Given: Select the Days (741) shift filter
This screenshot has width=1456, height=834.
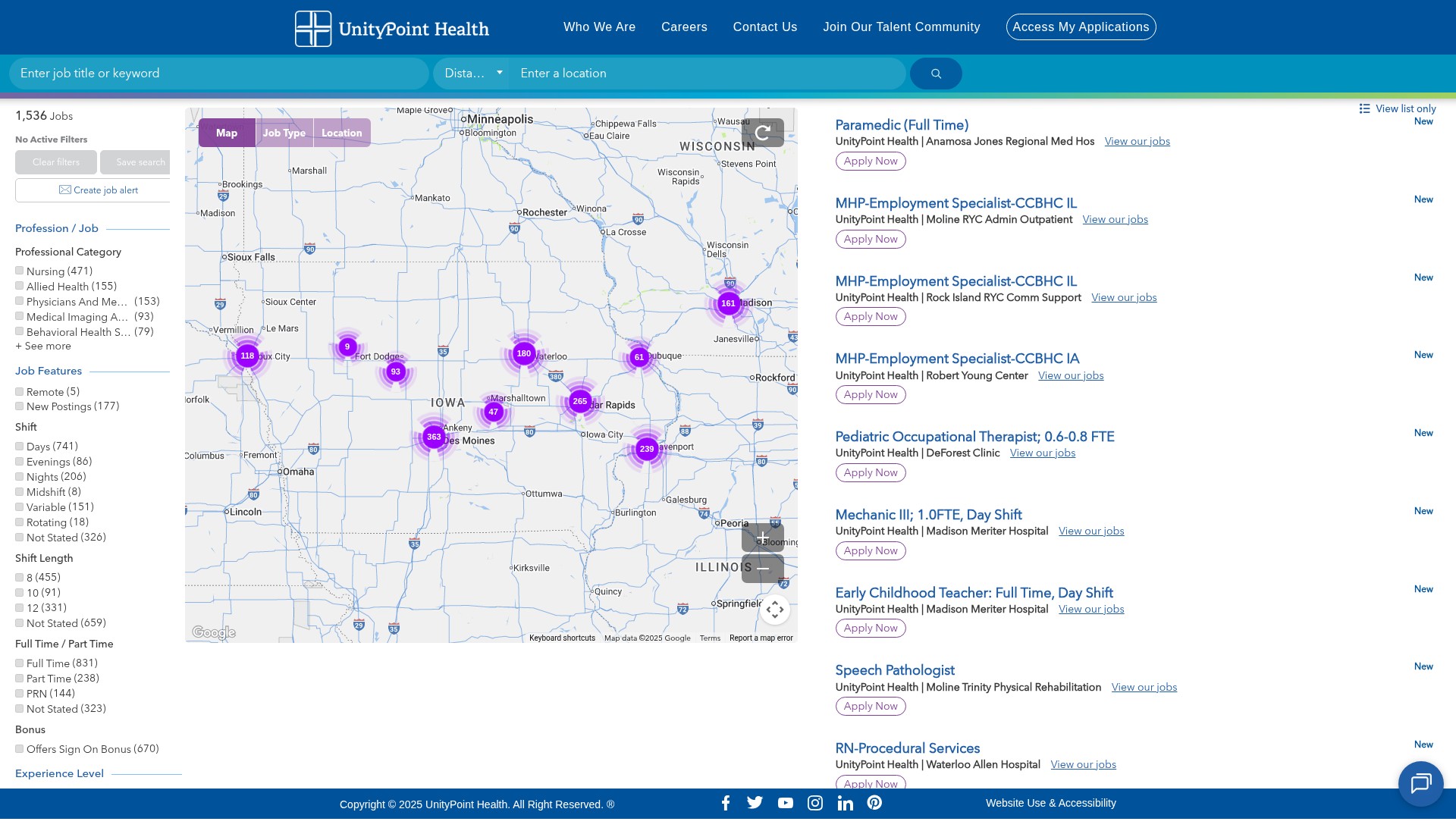Looking at the screenshot, I should pyautogui.click(x=20, y=446).
